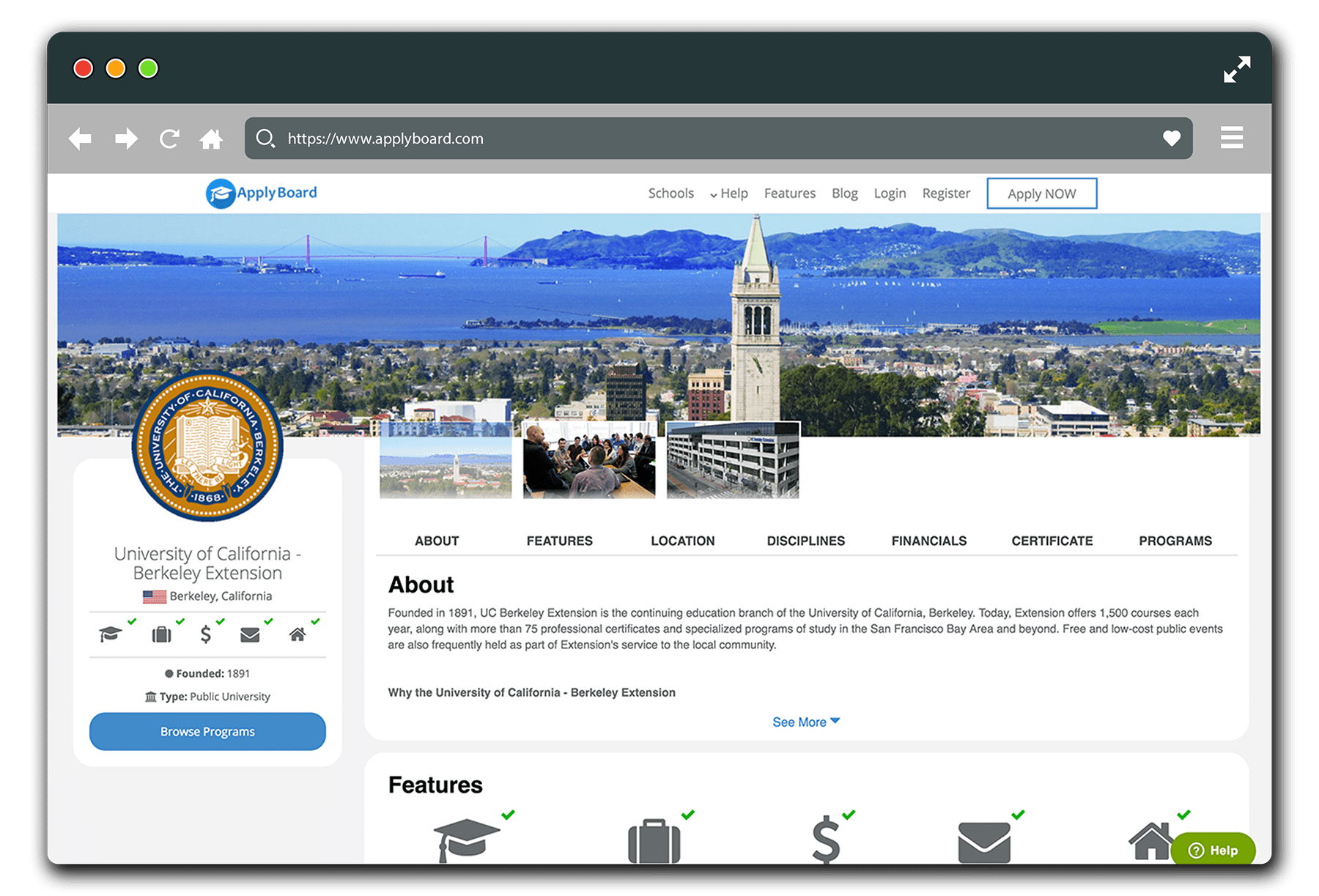Screen dimensions: 1319x896
Task: Go back using the browser back arrow
Action: (x=80, y=138)
